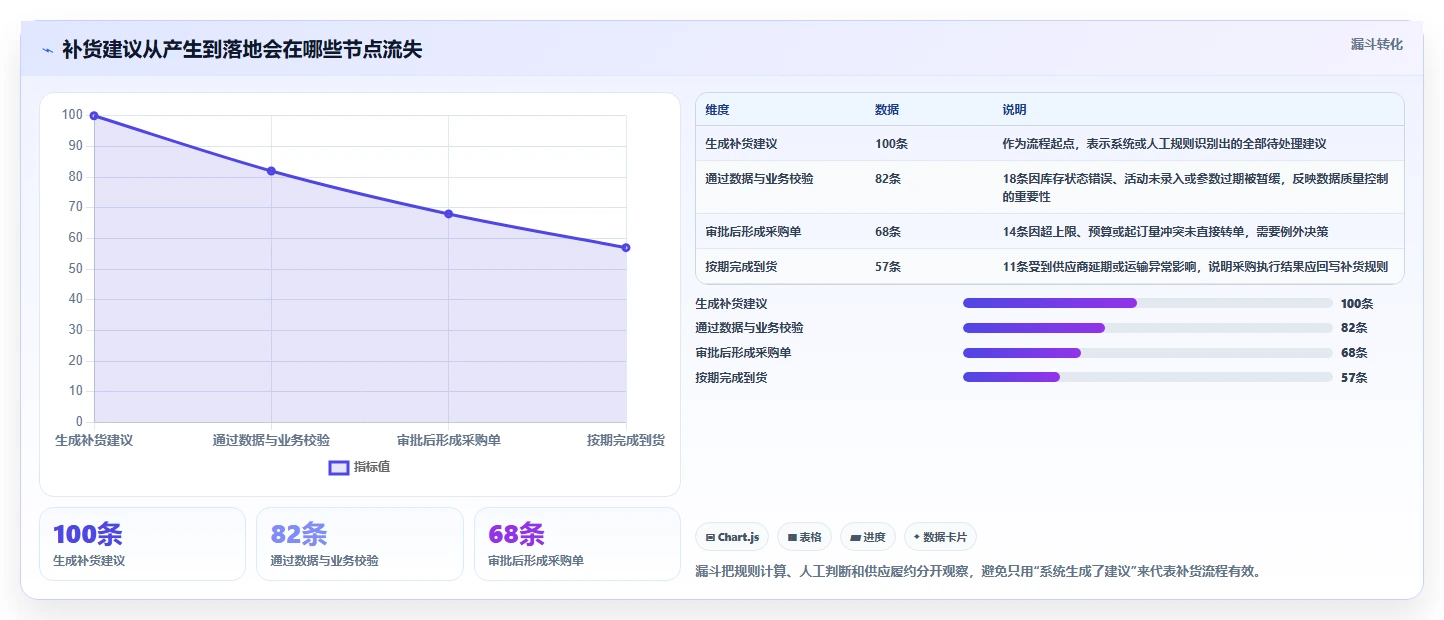1444x620 pixels.
Task: Open the 68条 审批后形成采购单 data card
Action: click(577, 544)
